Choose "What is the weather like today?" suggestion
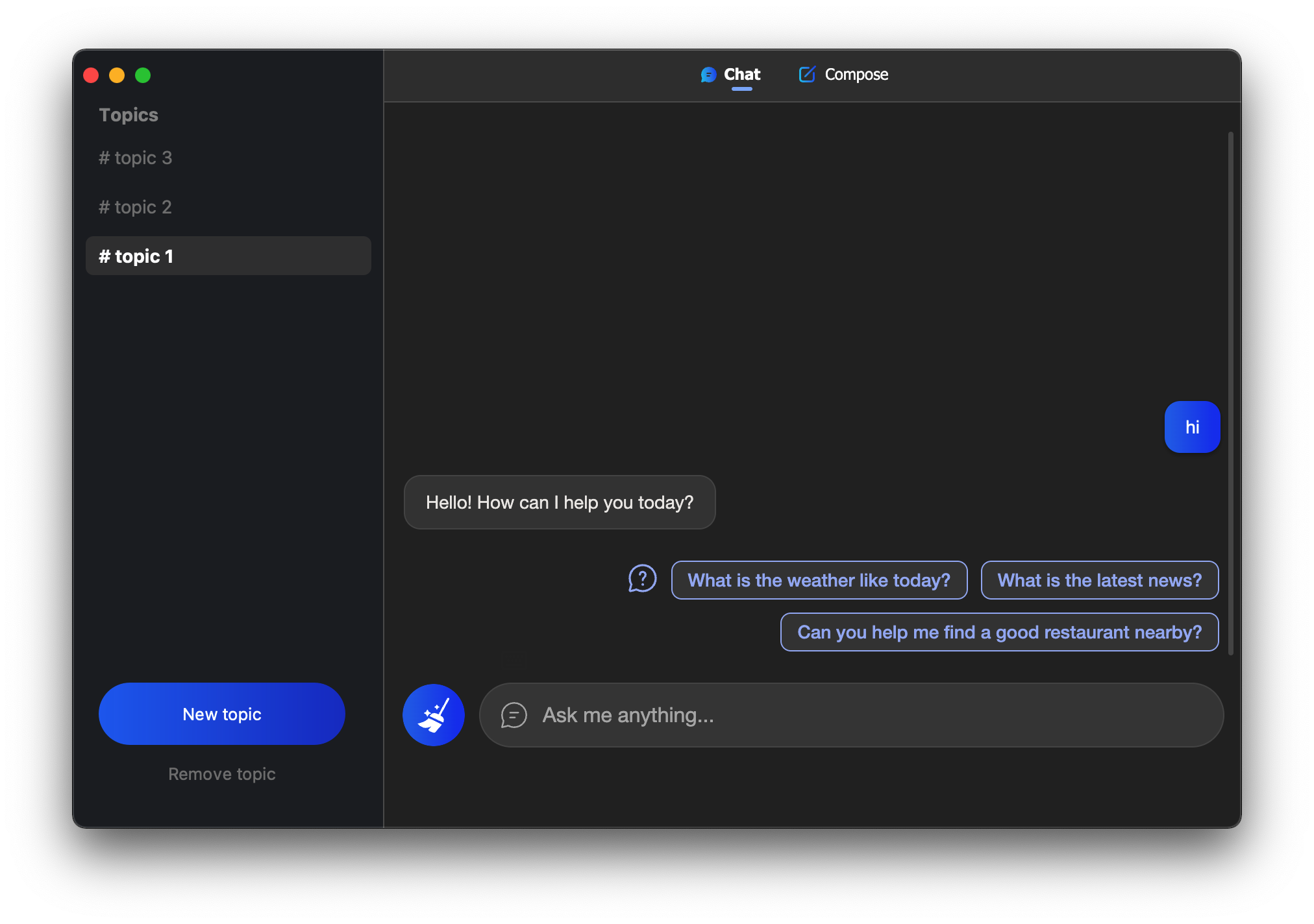 (x=819, y=580)
